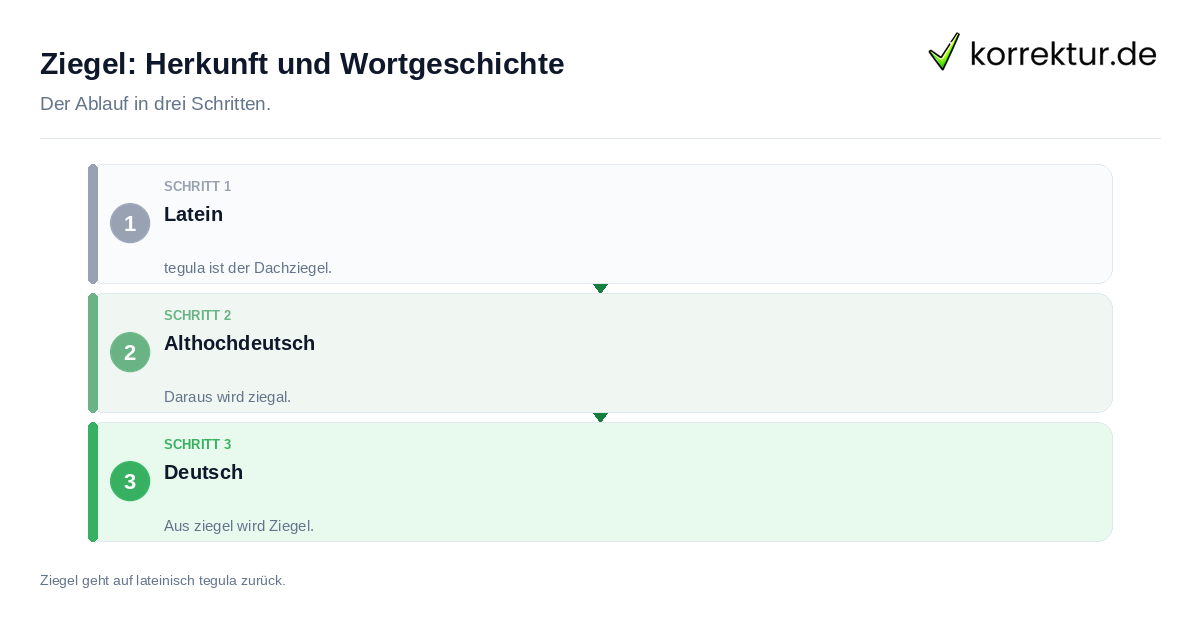This screenshot has width=1200, height=630.
Task: Select the dark green step 3 circle
Action: point(130,481)
